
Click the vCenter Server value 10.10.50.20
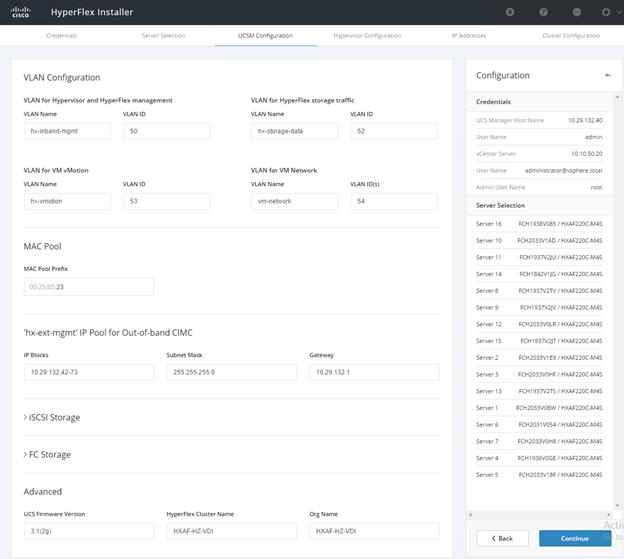point(587,154)
